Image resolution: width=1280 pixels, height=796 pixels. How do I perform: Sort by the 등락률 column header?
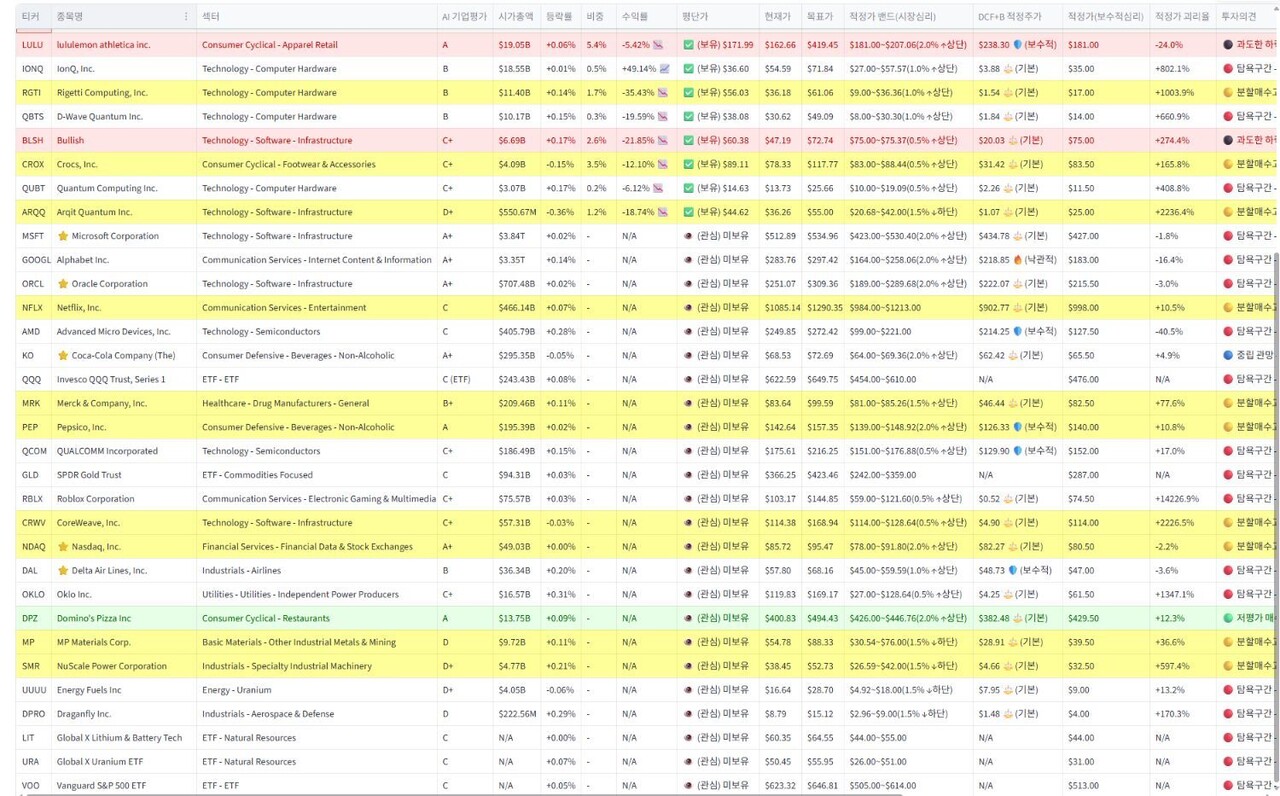[x=558, y=17]
